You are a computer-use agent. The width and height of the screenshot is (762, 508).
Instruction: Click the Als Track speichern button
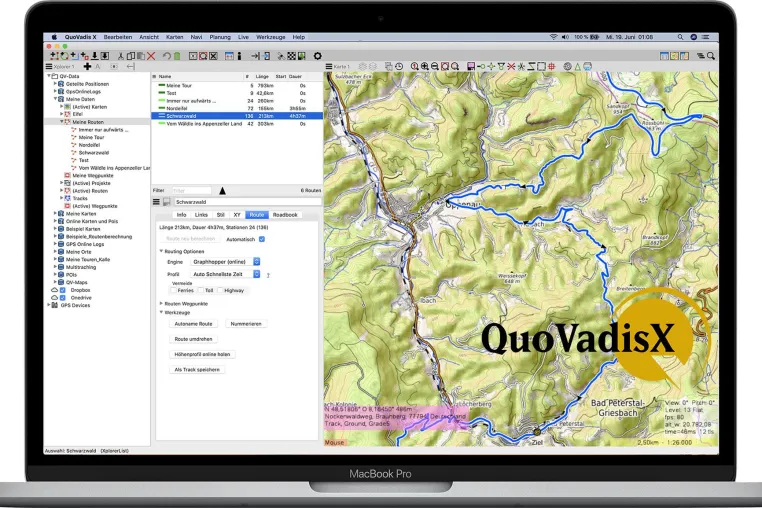197,369
